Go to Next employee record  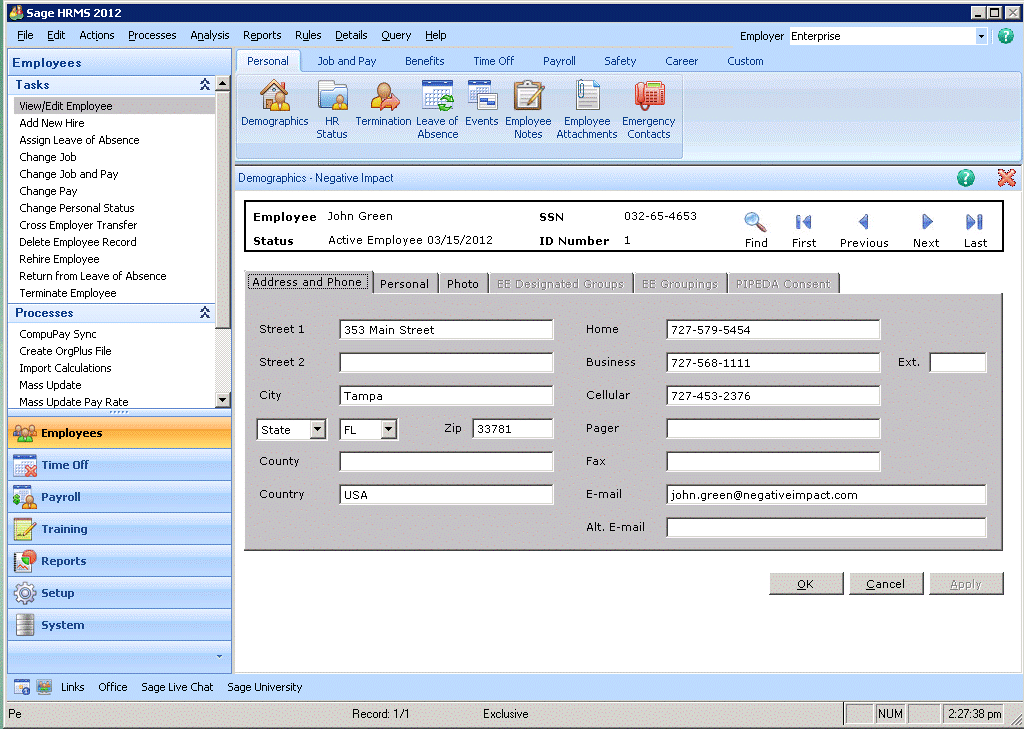(926, 223)
